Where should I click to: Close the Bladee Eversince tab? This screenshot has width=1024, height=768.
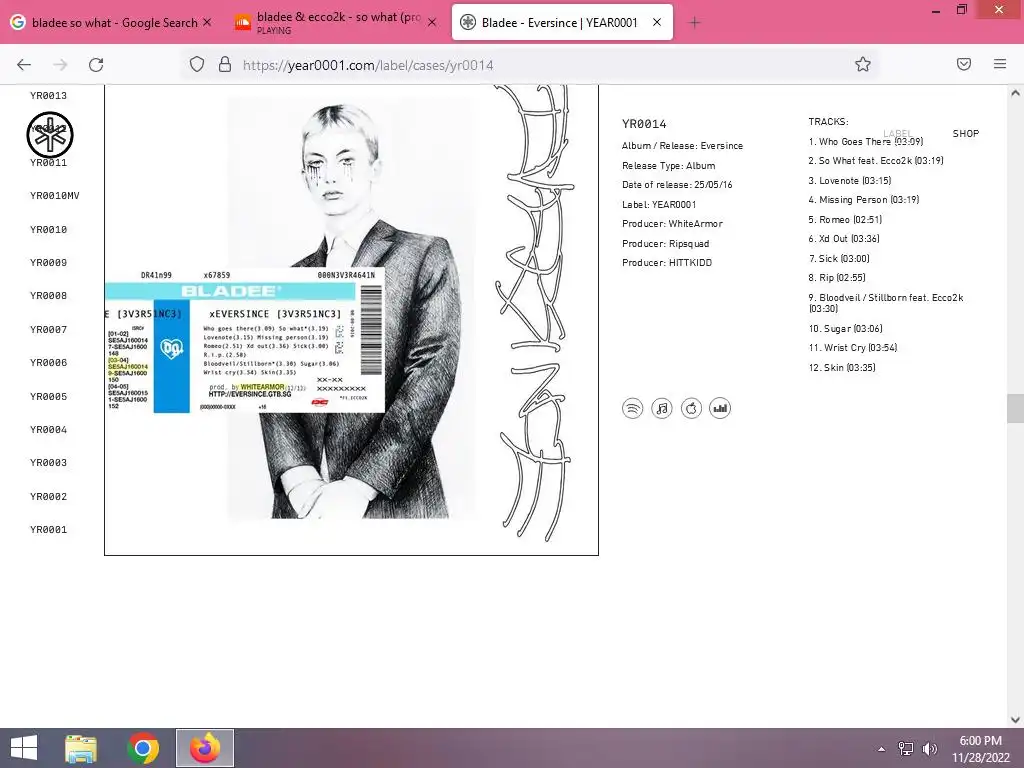tap(657, 22)
